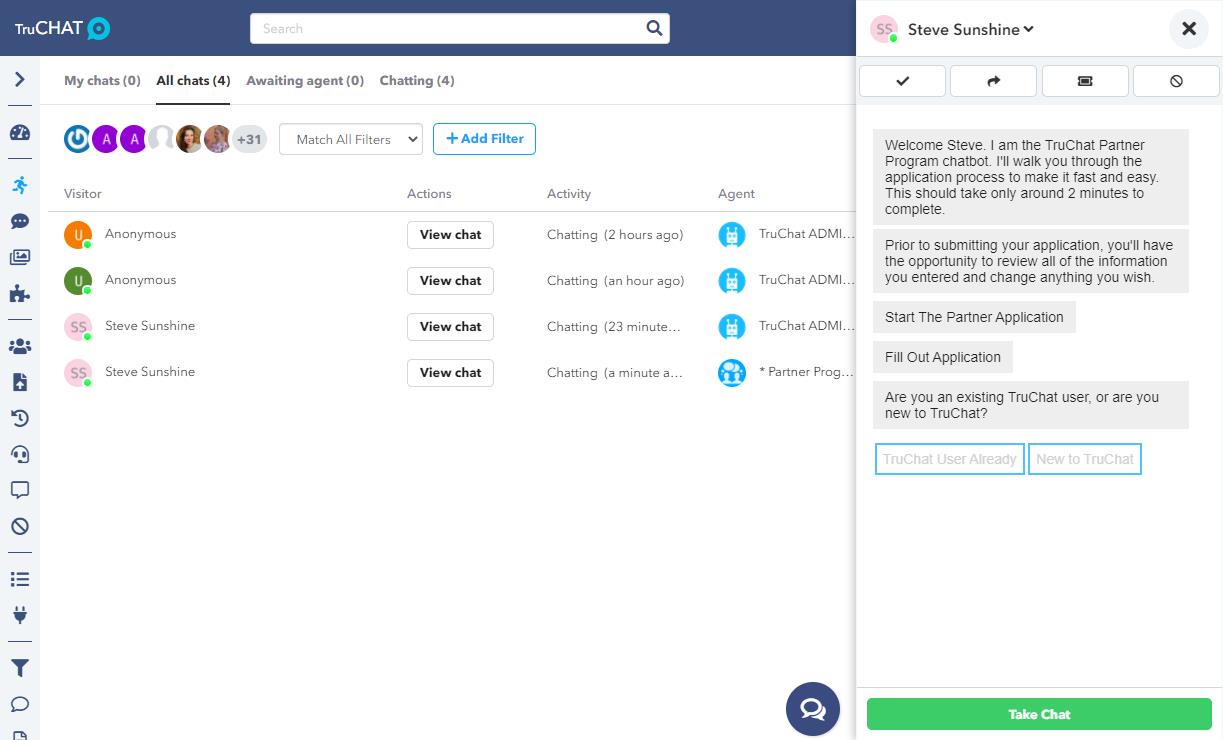Open the file upload sidebar icon
Viewport: 1223px width, 740px height.
(19, 382)
